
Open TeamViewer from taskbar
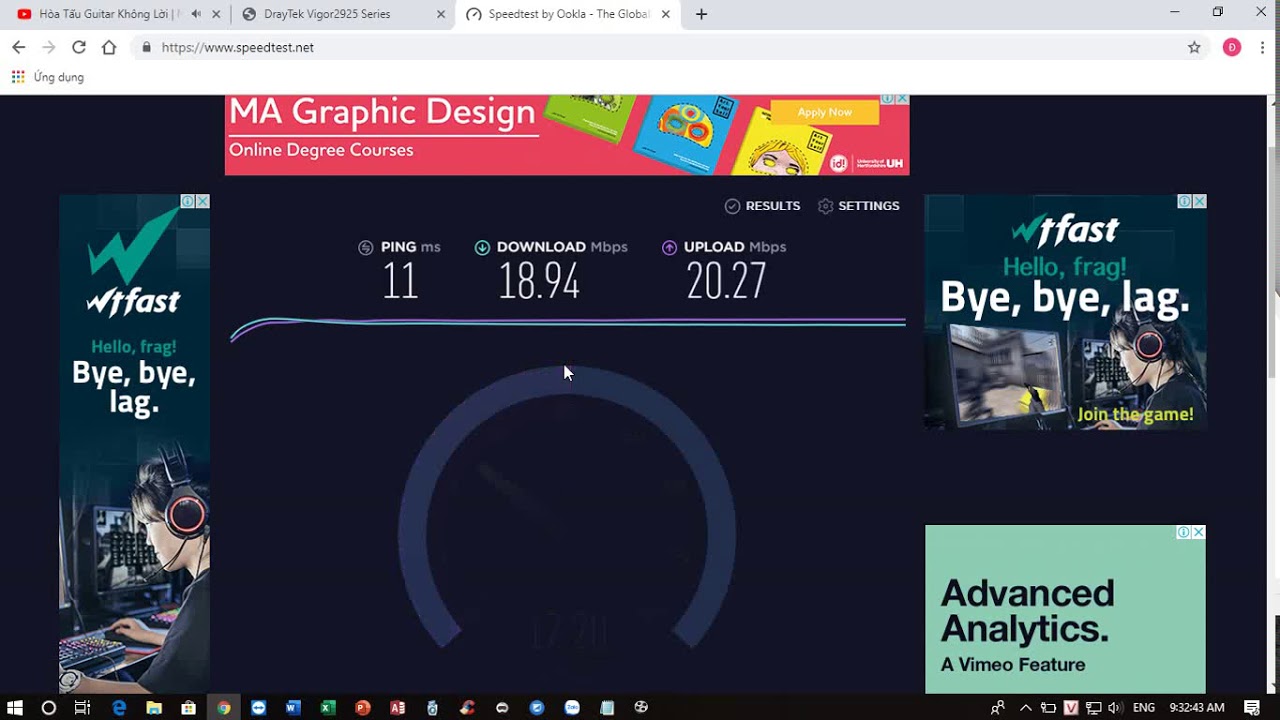click(x=259, y=707)
